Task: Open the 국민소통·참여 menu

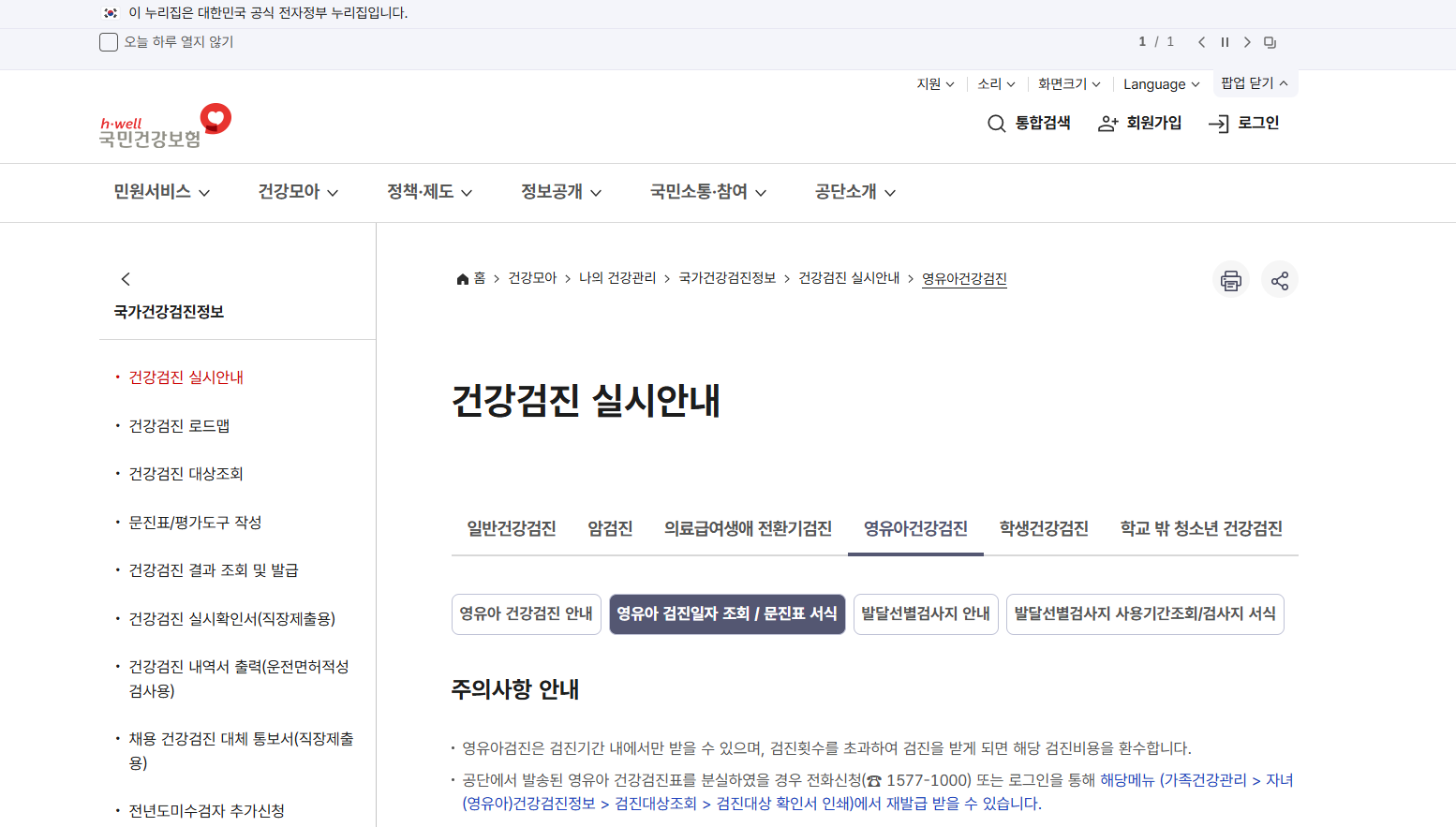Action: [708, 192]
